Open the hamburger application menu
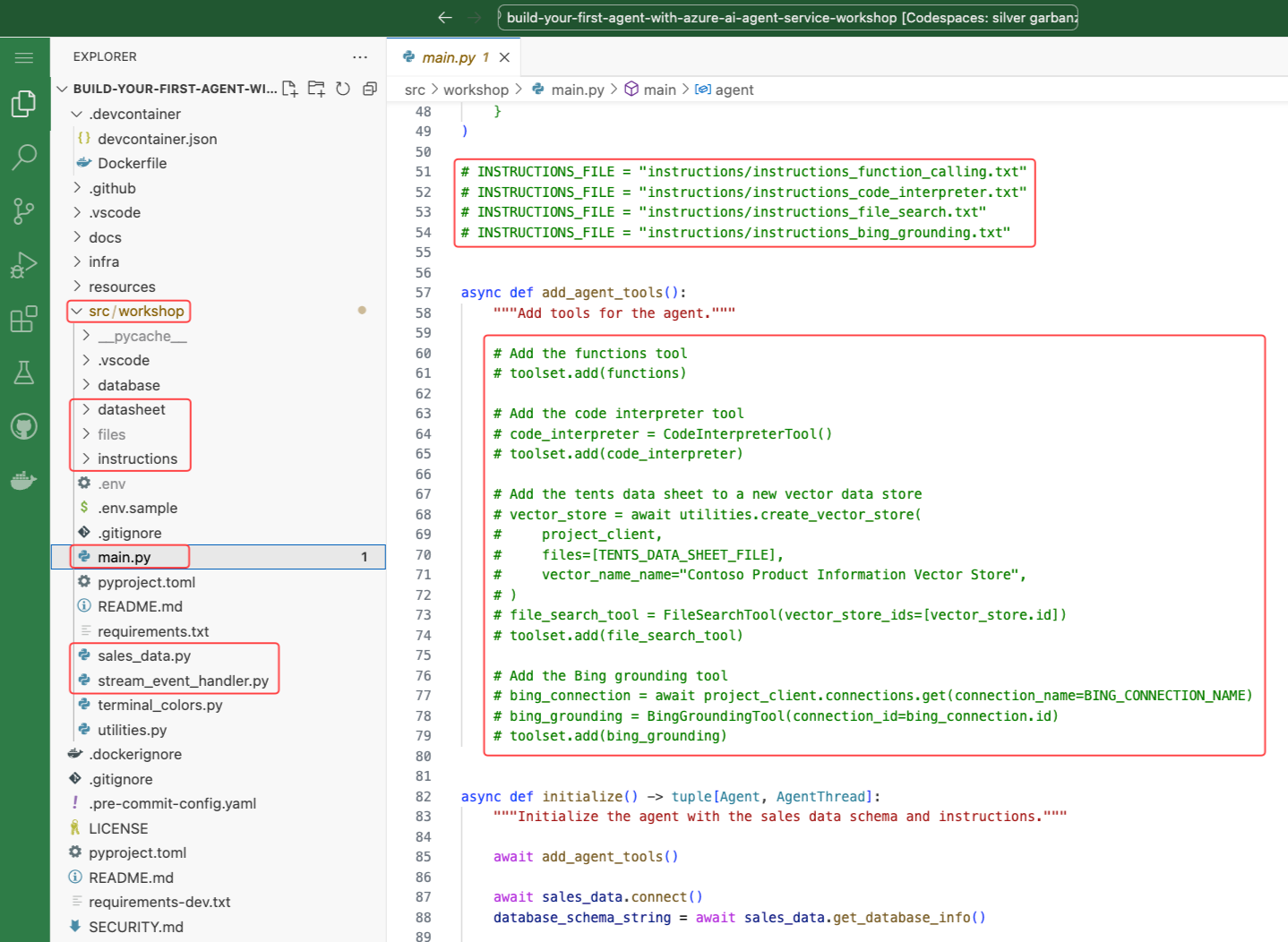This screenshot has width=1288, height=942. tap(24, 57)
